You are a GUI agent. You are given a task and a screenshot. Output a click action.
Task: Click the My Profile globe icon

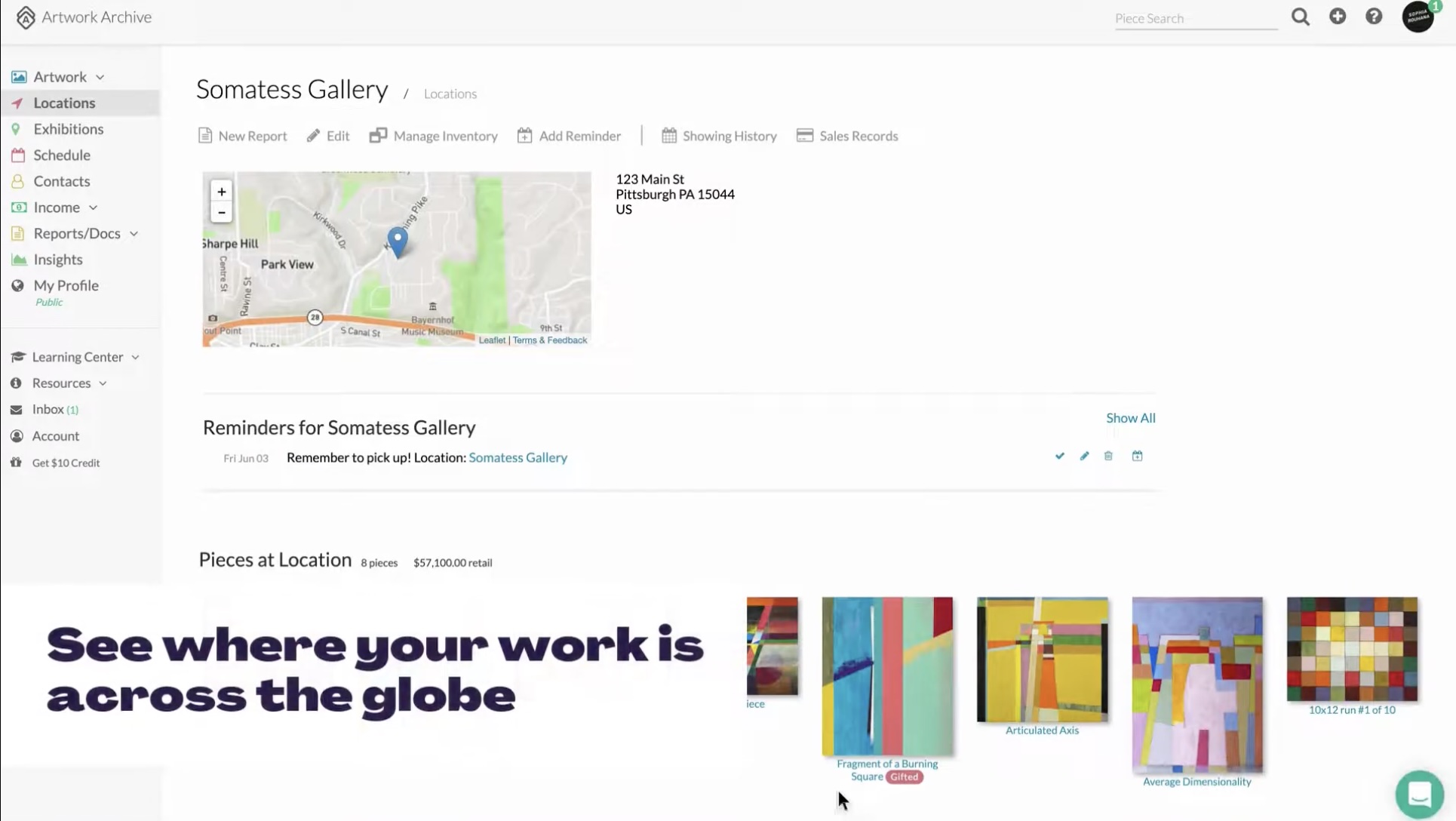17,286
